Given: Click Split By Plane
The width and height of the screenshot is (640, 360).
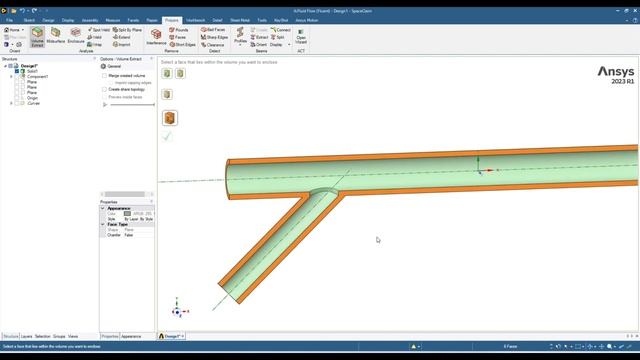Looking at the screenshot, I should (127, 30).
